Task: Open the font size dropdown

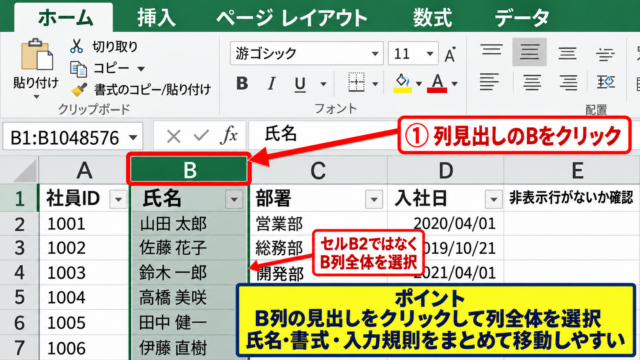Action: [x=430, y=54]
